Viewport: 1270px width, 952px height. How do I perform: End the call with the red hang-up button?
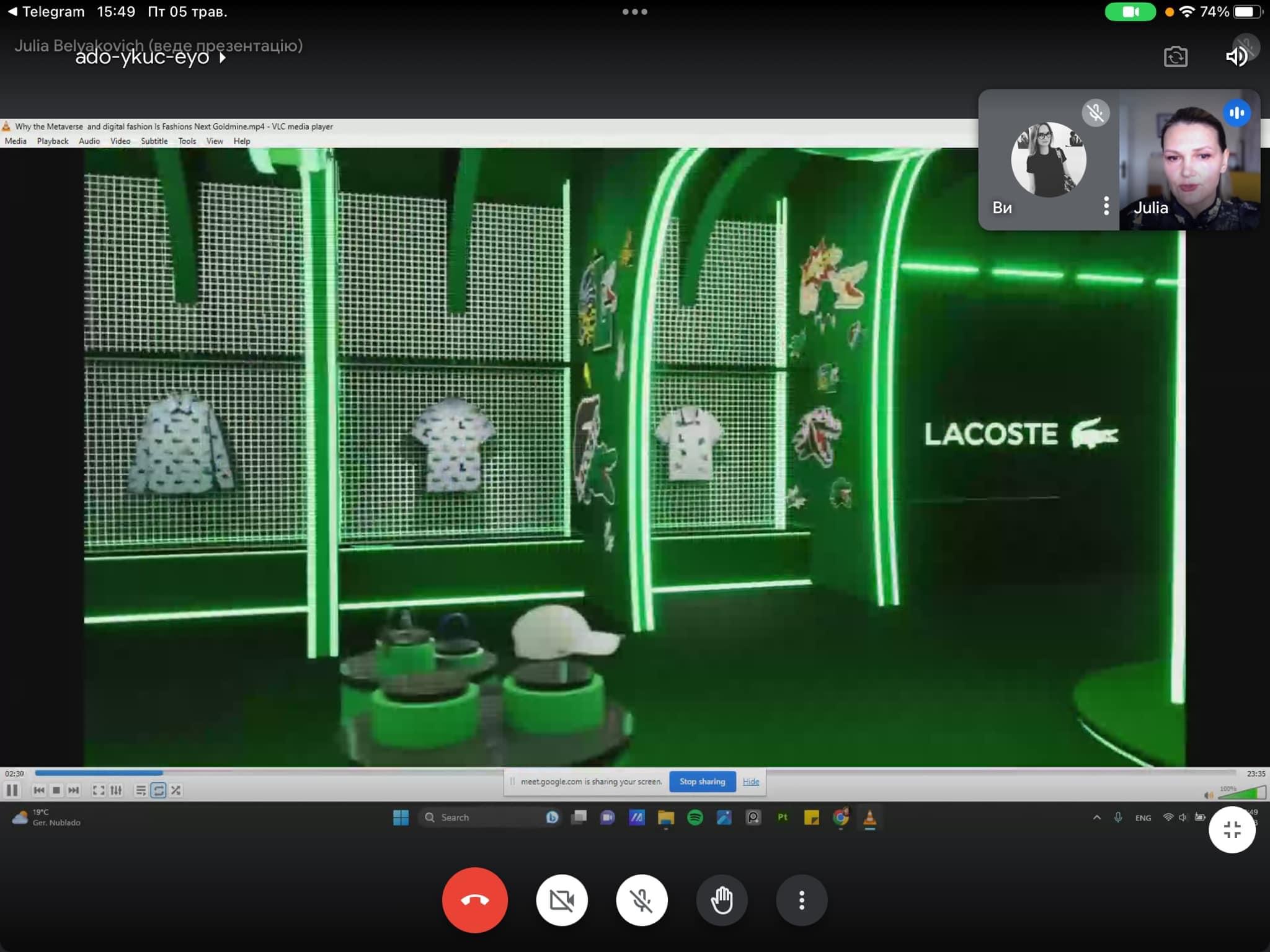coord(474,900)
